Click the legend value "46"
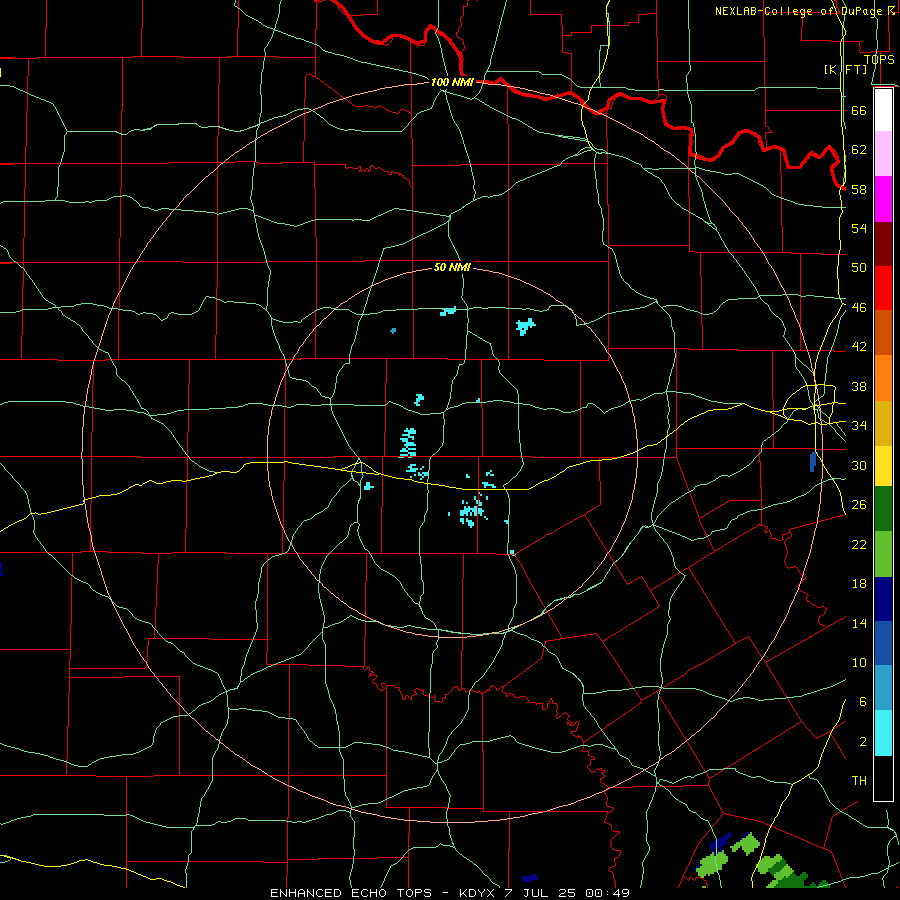This screenshot has width=900, height=900. pyautogui.click(x=859, y=307)
